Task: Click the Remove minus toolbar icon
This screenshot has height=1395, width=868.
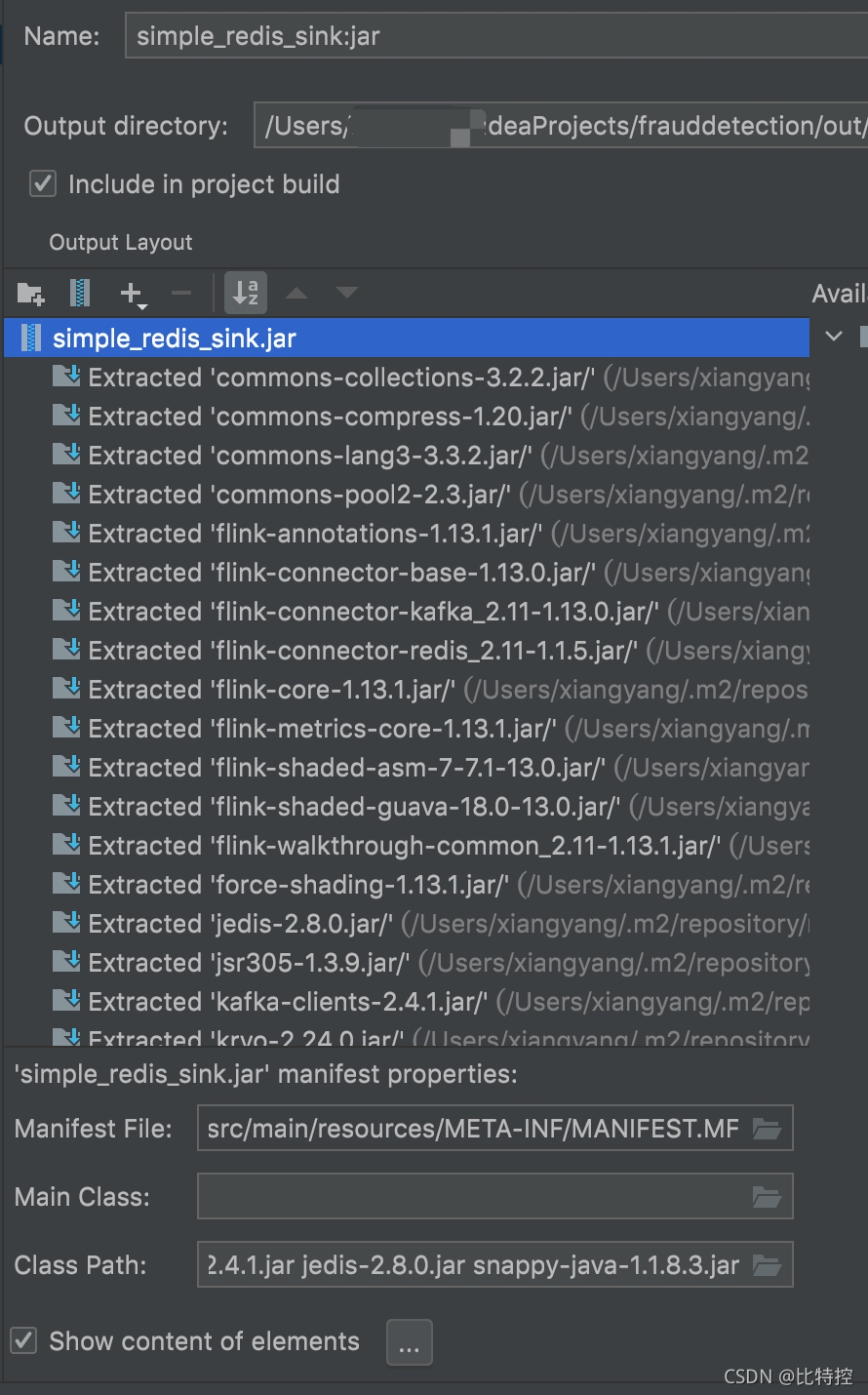Action: pyautogui.click(x=181, y=293)
